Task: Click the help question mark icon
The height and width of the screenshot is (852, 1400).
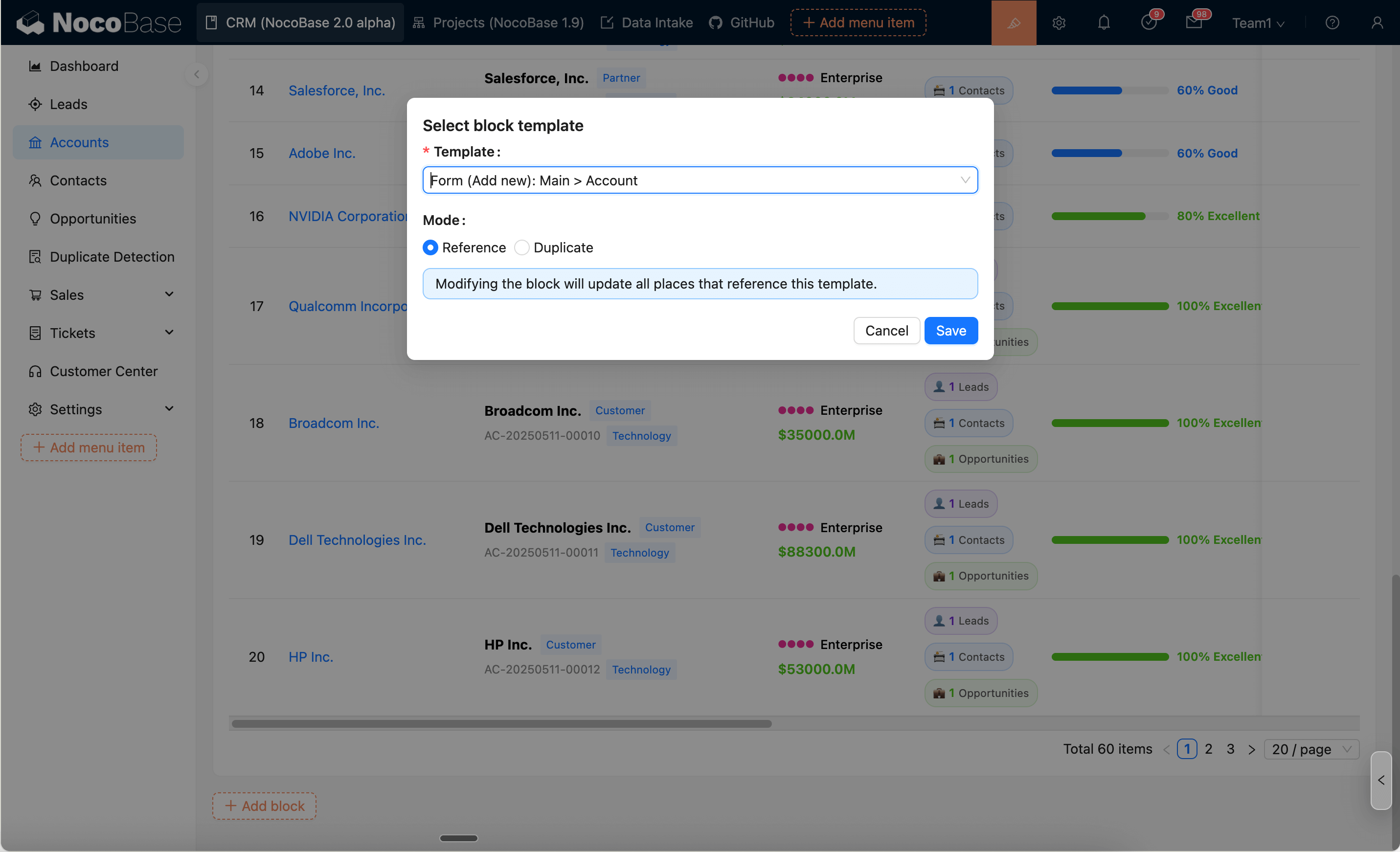Action: tap(1332, 22)
